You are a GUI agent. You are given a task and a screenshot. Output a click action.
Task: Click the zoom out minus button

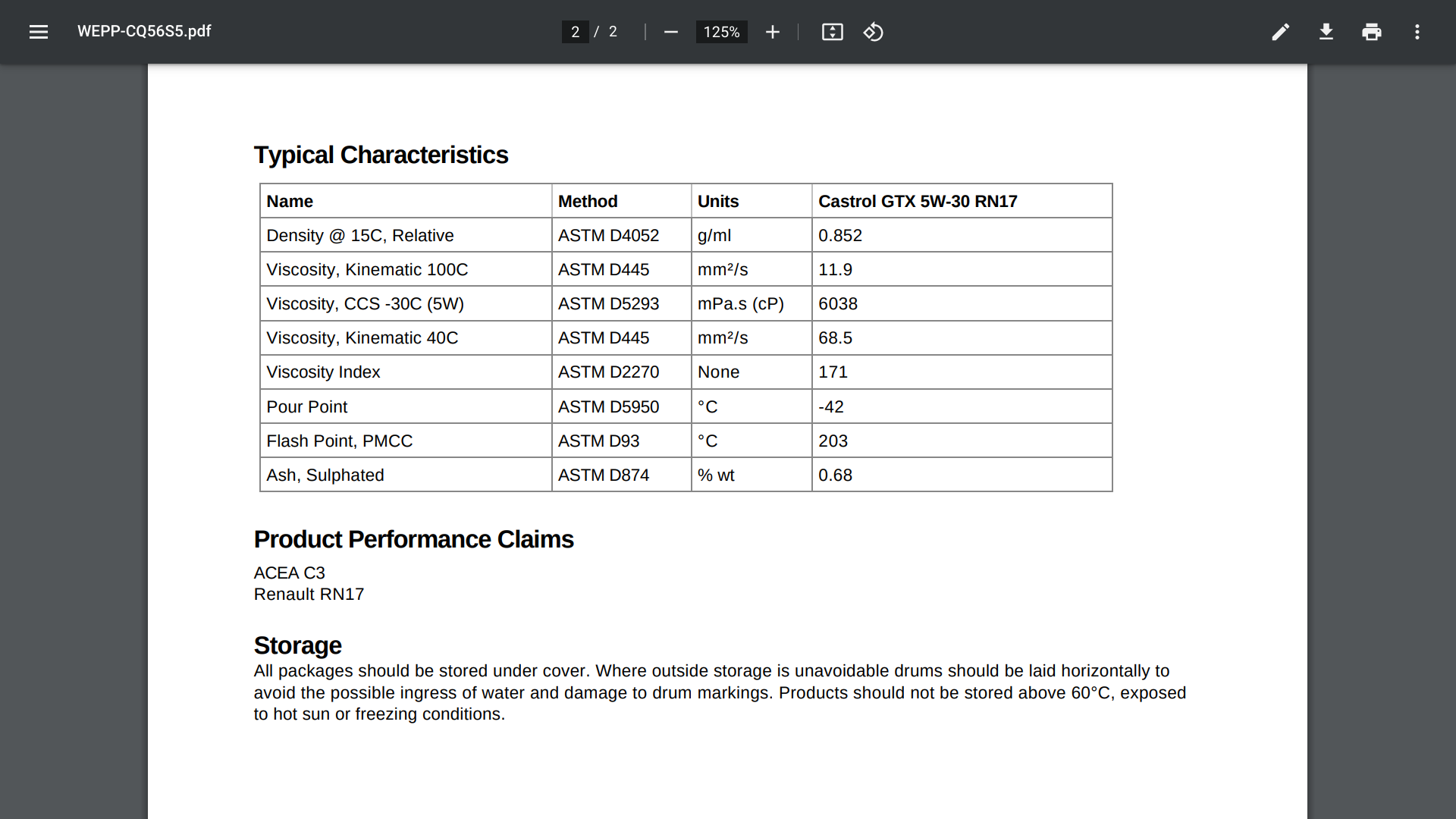pyautogui.click(x=670, y=32)
